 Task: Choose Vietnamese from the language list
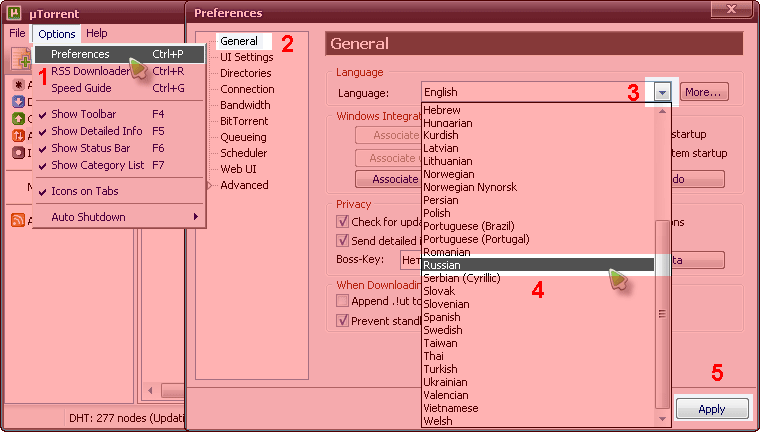coord(538,408)
